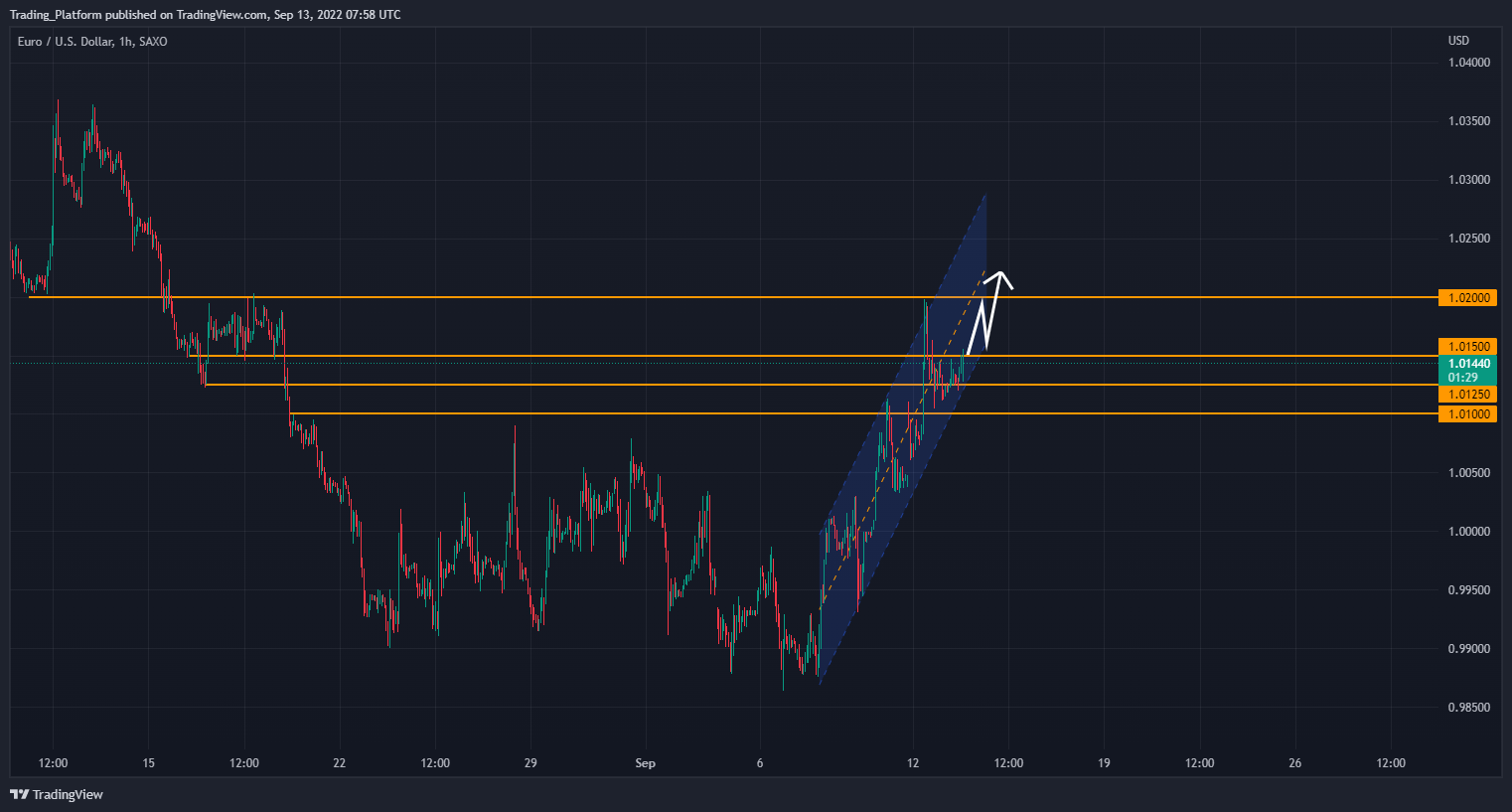The width and height of the screenshot is (1512, 812).
Task: Click the 1.03000 price axis value
Action: click(1469, 180)
